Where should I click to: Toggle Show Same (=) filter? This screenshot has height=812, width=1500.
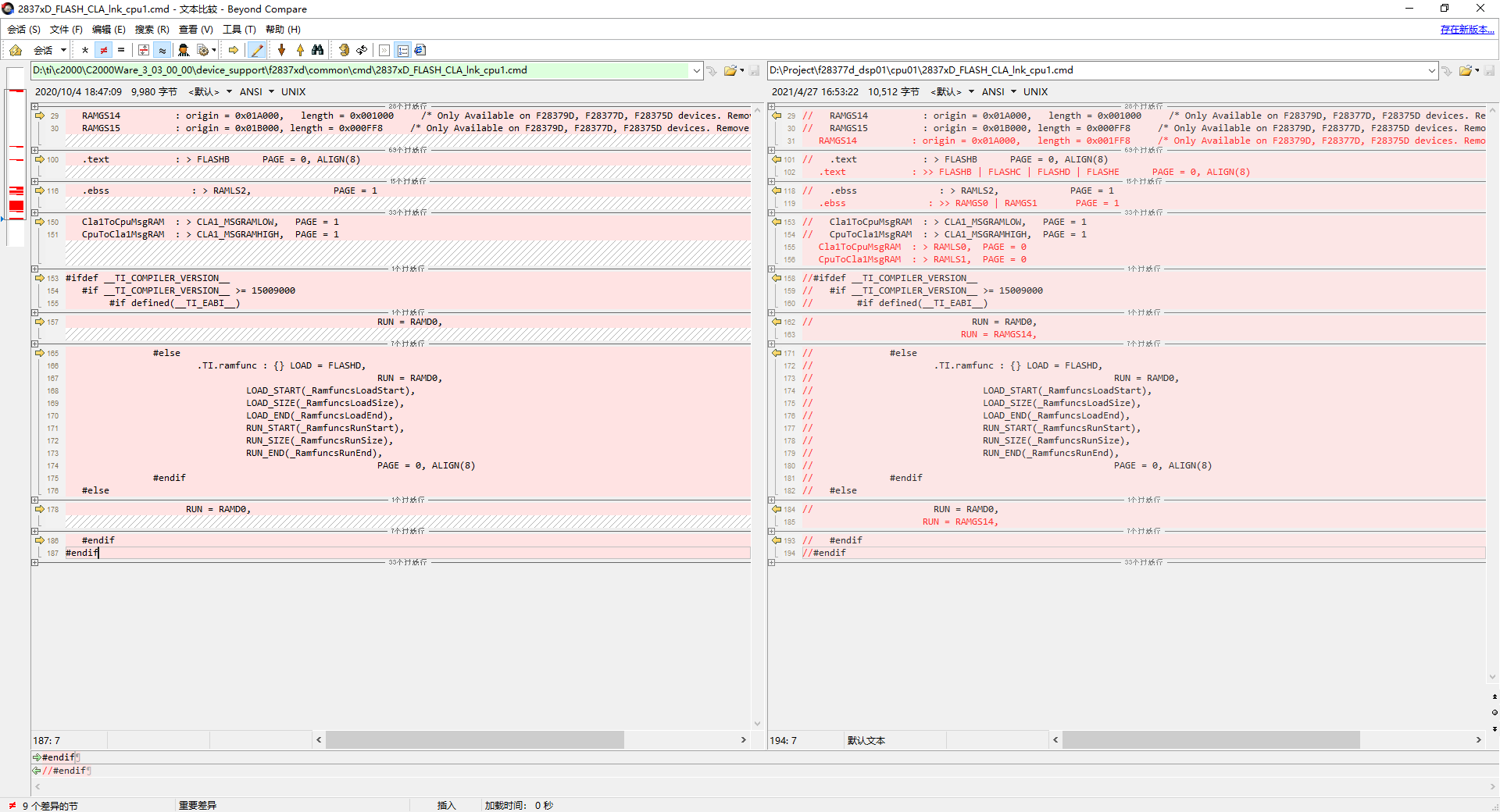(x=121, y=50)
